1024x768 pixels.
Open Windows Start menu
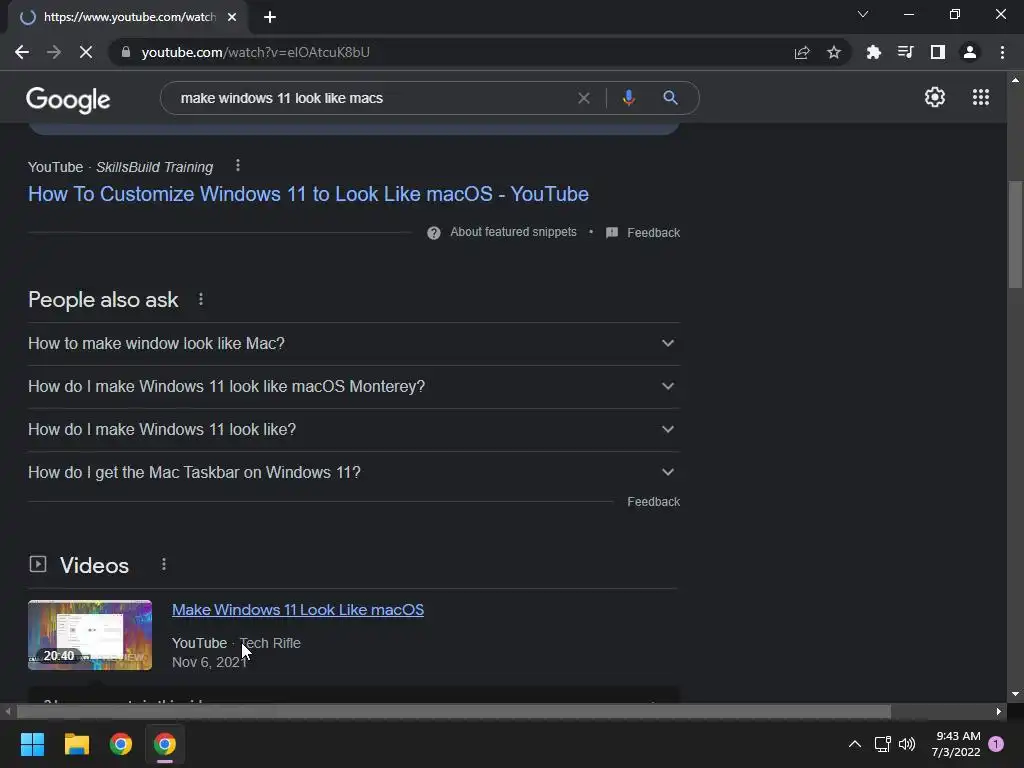(32, 744)
